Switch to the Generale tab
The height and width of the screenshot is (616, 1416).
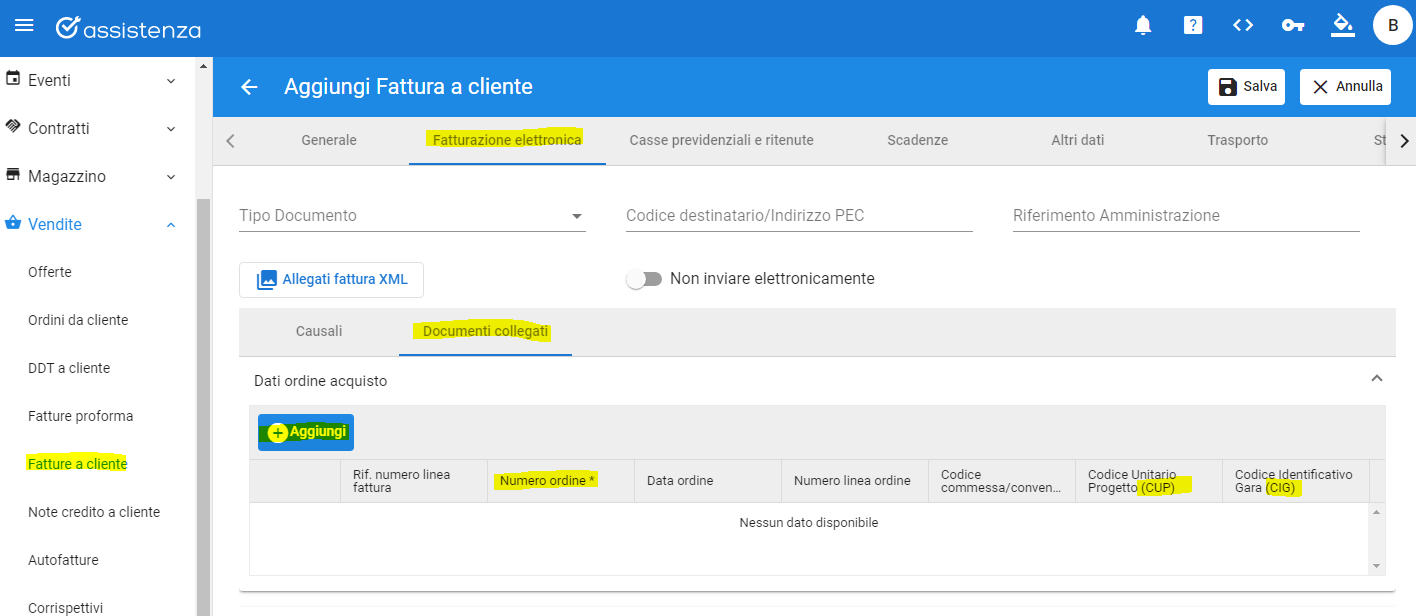329,140
